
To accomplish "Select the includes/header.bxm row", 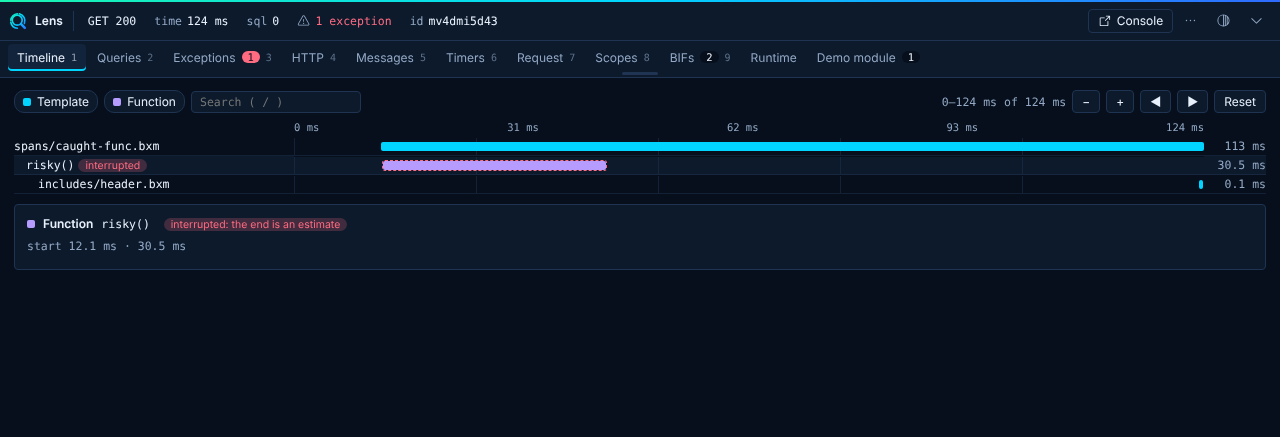I will (x=640, y=184).
